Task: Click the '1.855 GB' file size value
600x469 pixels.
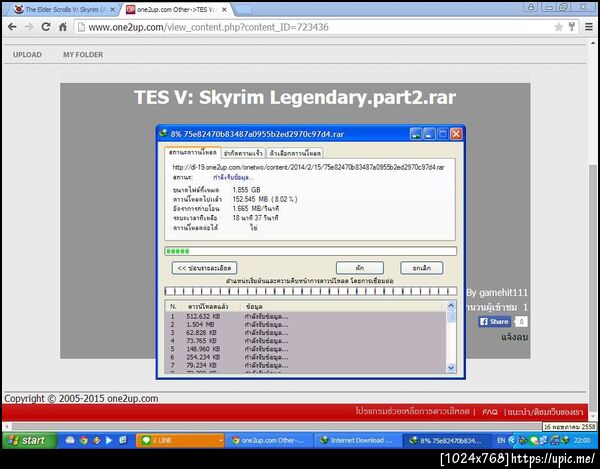Action: [246, 190]
